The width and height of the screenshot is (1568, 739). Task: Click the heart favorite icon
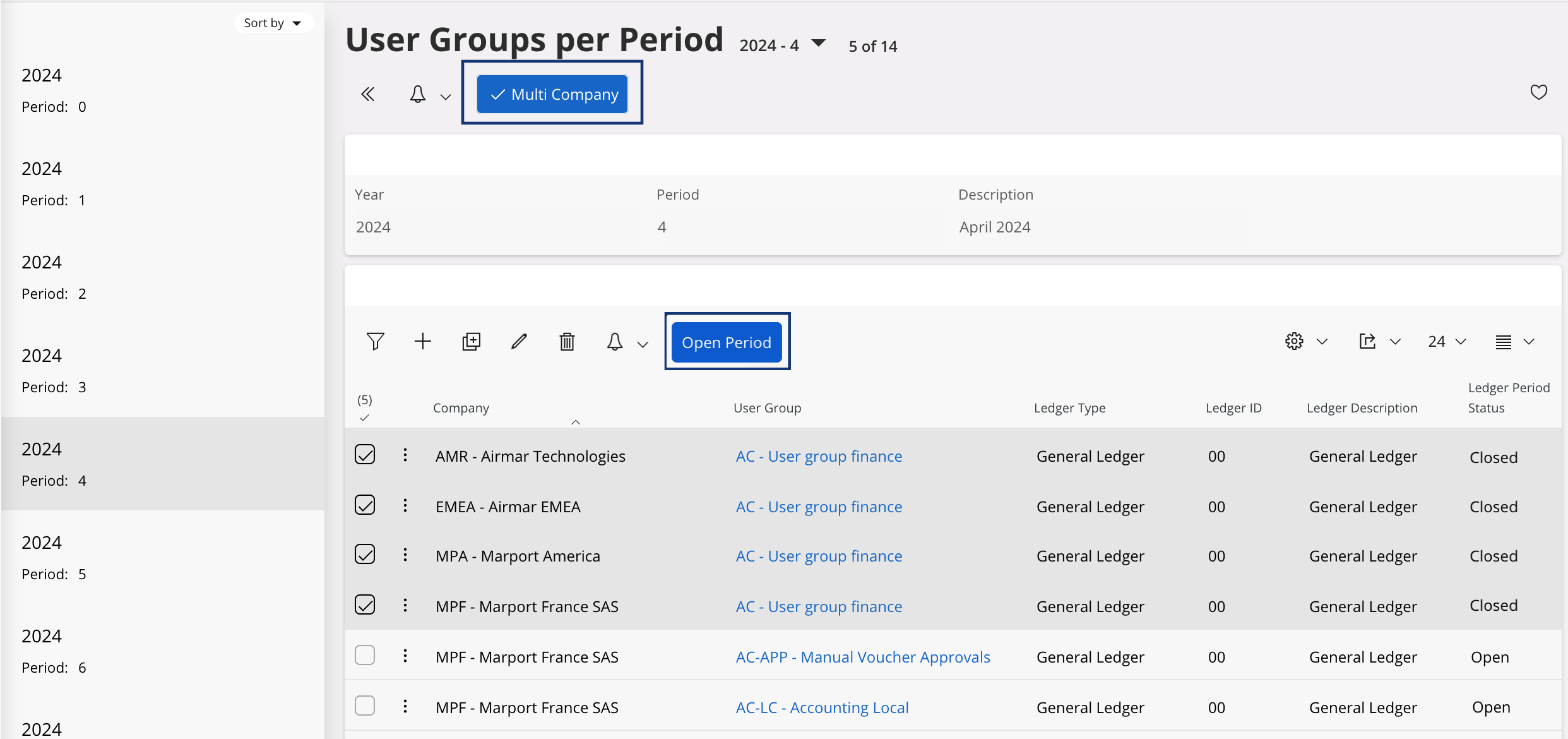[1538, 93]
